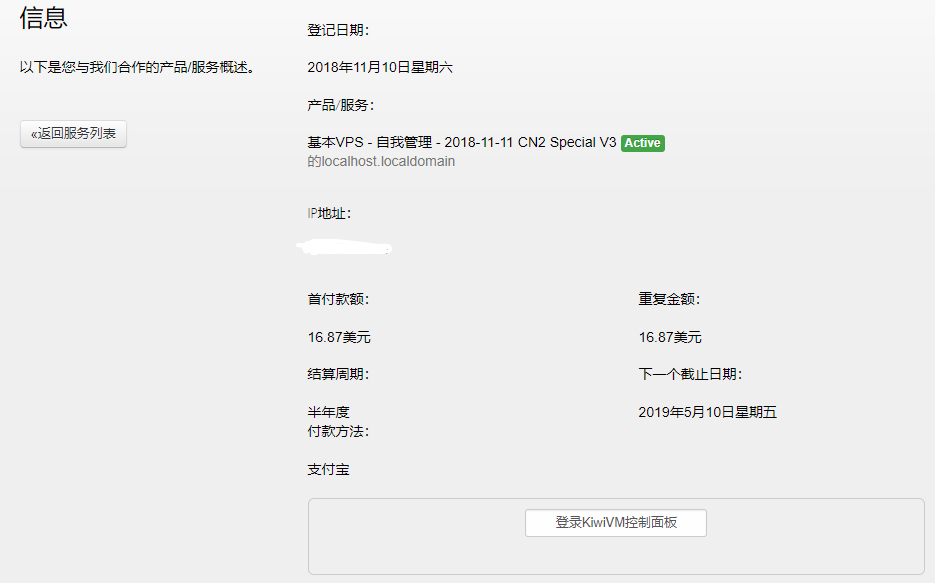This screenshot has width=935, height=583.
Task: Select the 16.87美元 amount under 首付款额
Action: (339, 337)
